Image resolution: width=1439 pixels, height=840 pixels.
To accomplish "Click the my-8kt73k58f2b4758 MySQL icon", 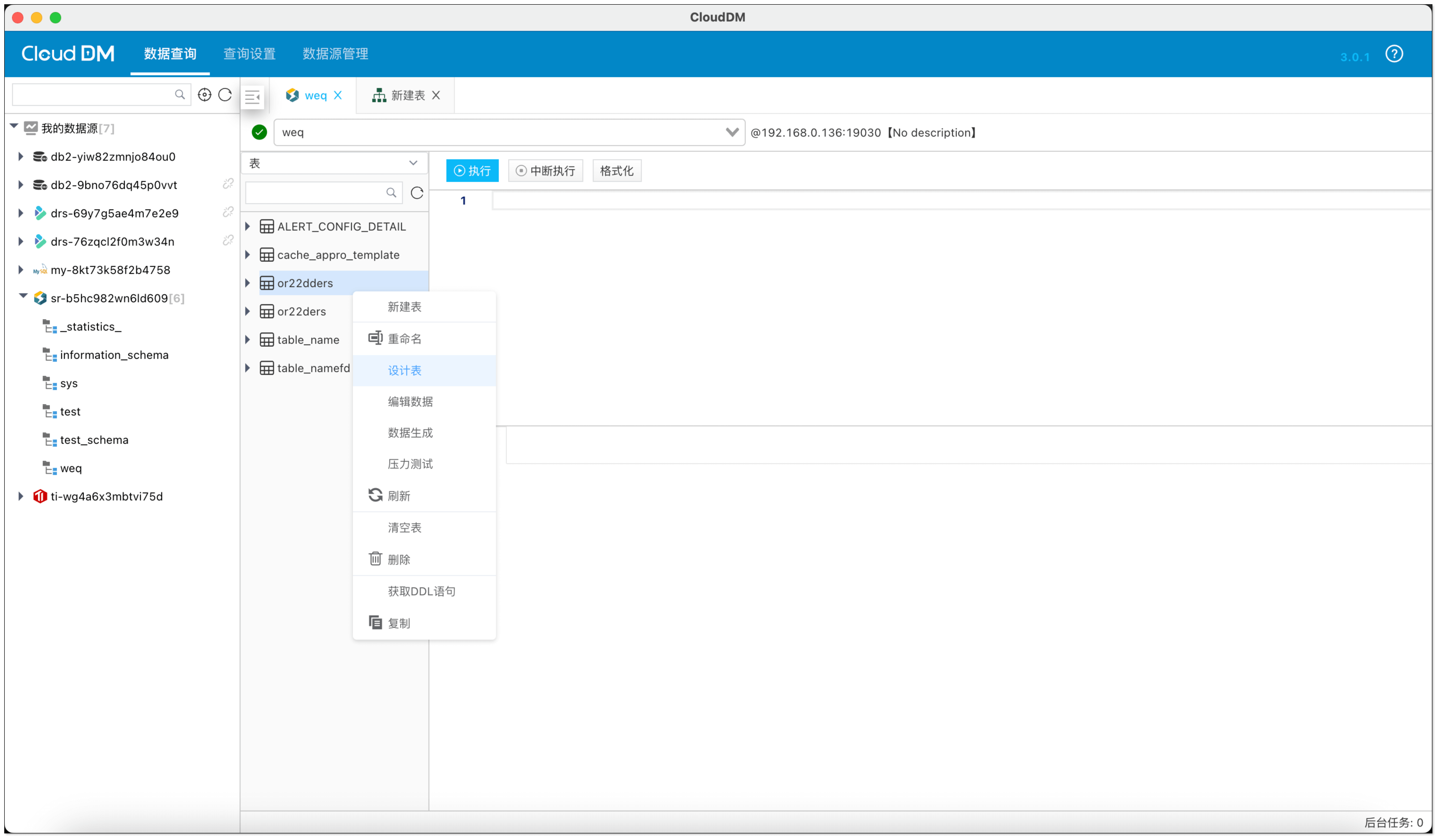I will click(x=40, y=270).
